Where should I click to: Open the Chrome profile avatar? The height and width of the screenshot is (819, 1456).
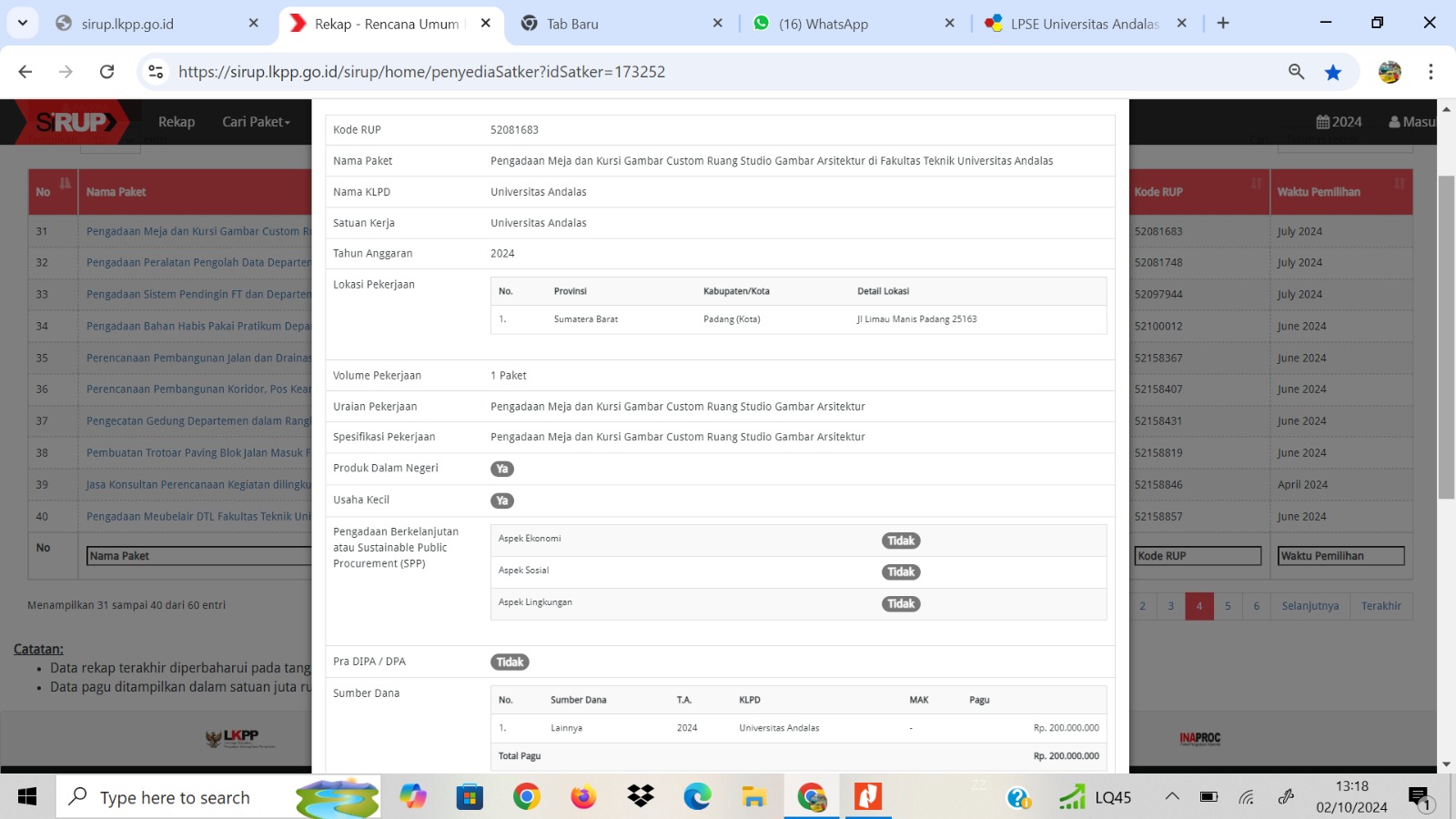click(x=1390, y=72)
